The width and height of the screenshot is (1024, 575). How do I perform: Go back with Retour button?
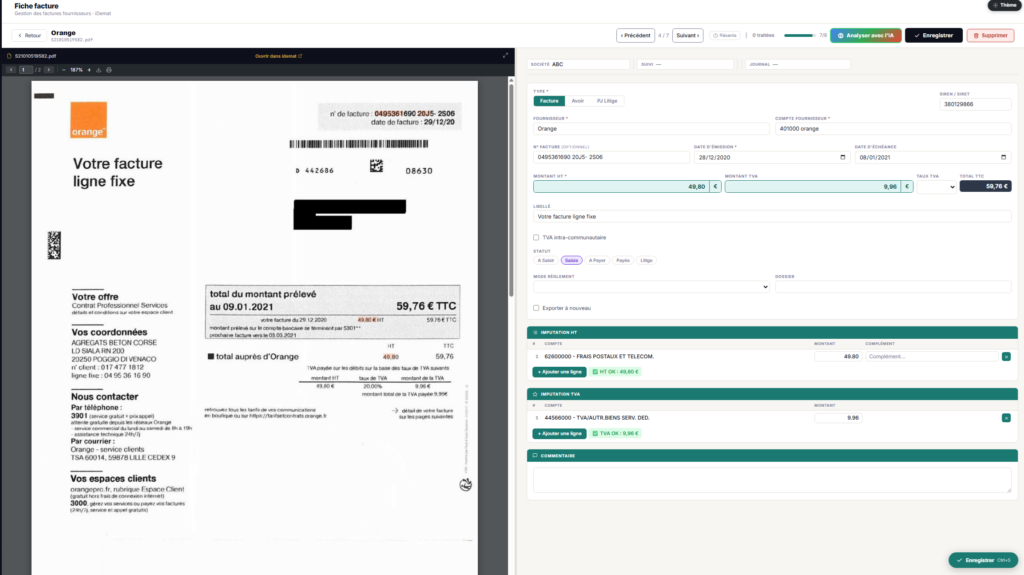click(29, 35)
